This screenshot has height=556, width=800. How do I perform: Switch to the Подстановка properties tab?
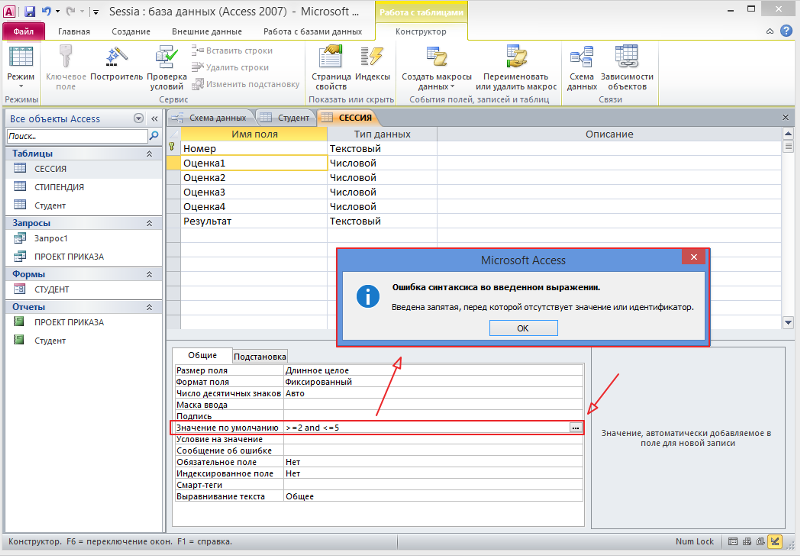pos(260,357)
